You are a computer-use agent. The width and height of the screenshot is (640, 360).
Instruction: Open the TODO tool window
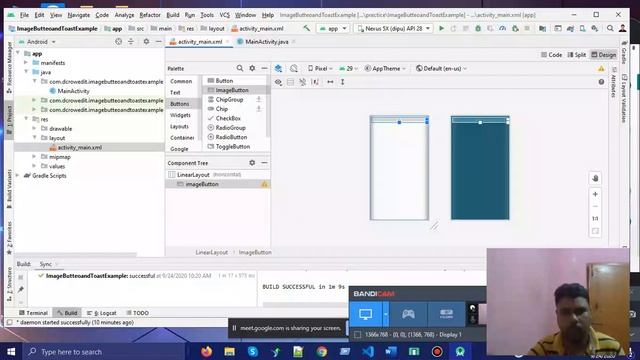[138, 313]
